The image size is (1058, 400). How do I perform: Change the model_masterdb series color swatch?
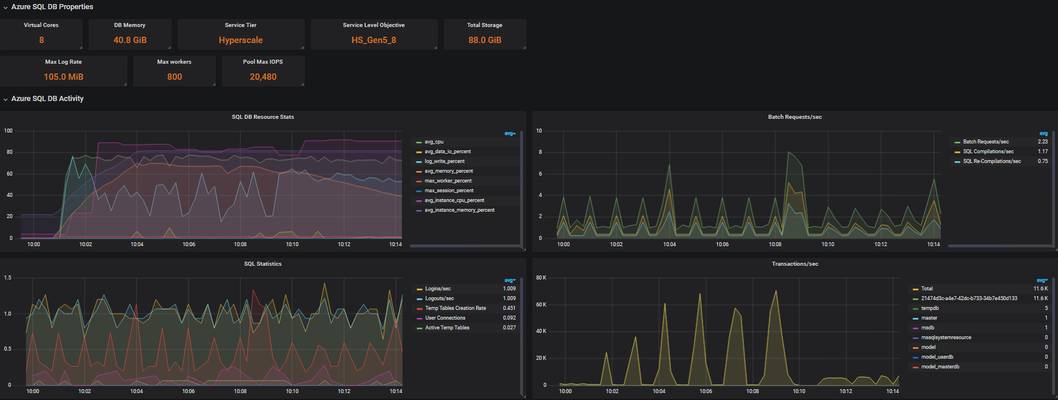[x=916, y=367]
